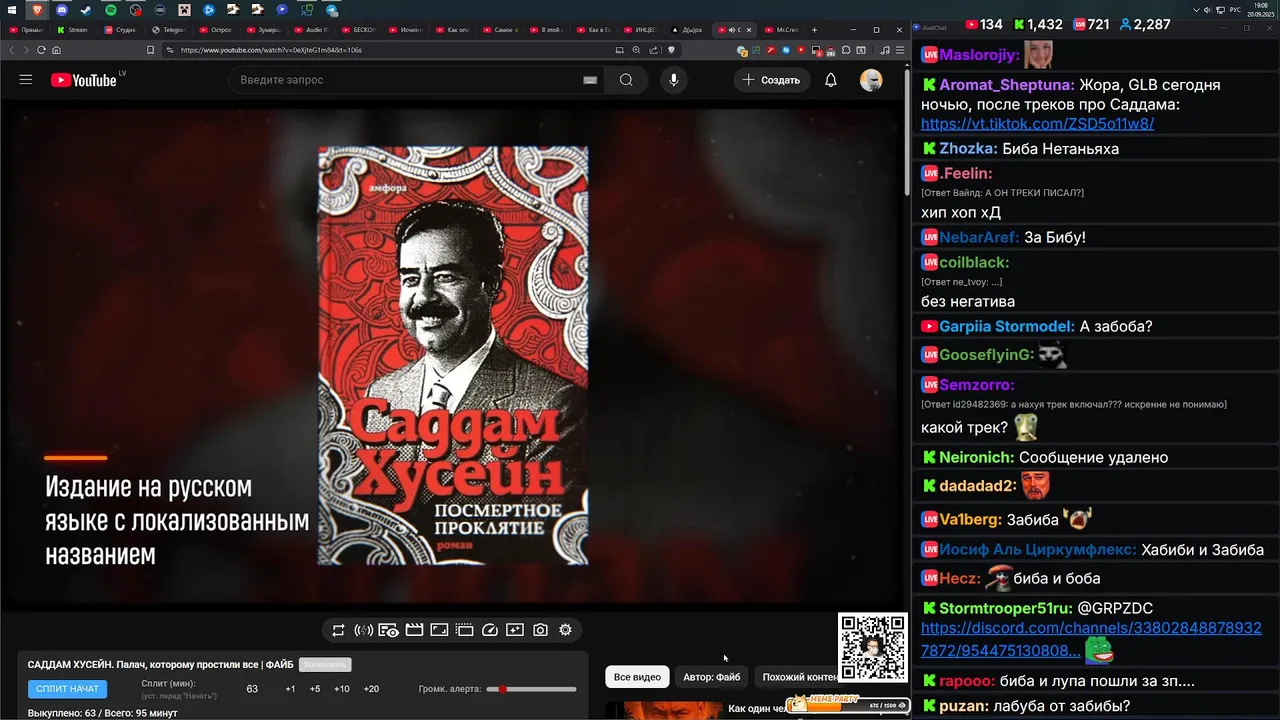The image size is (1280, 720).
Task: Click the YouTube search magnifier button
Action: [626, 80]
